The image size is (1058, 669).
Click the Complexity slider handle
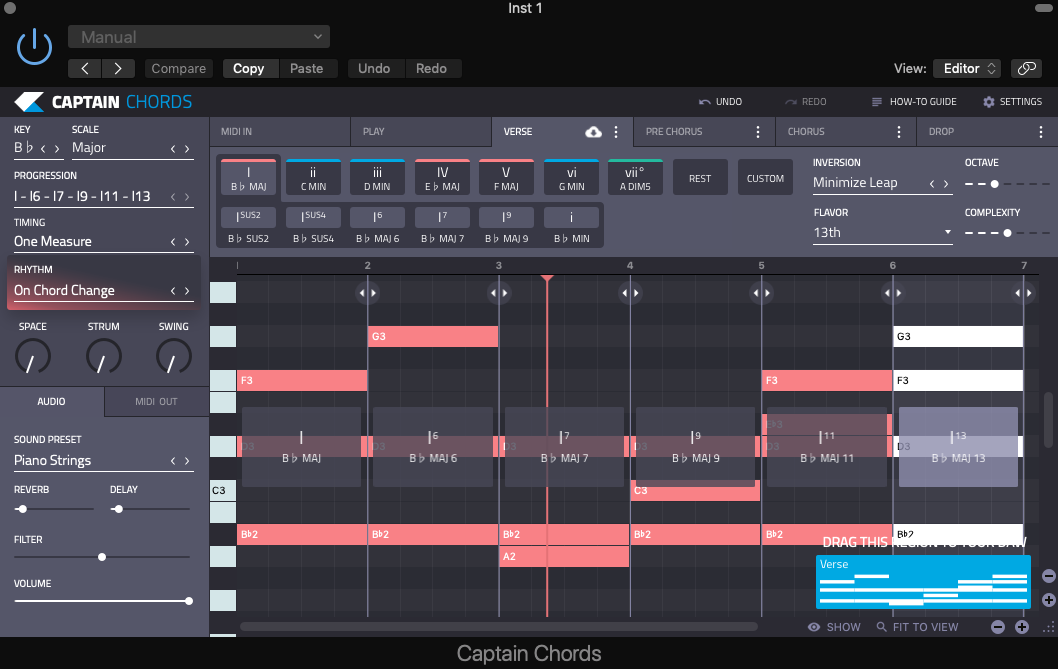[x=1007, y=233]
